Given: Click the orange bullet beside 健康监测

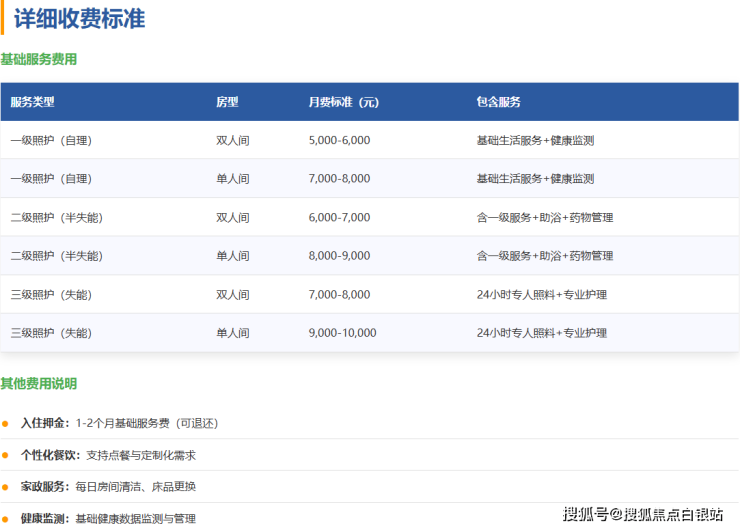Looking at the screenshot, I should point(5,519).
